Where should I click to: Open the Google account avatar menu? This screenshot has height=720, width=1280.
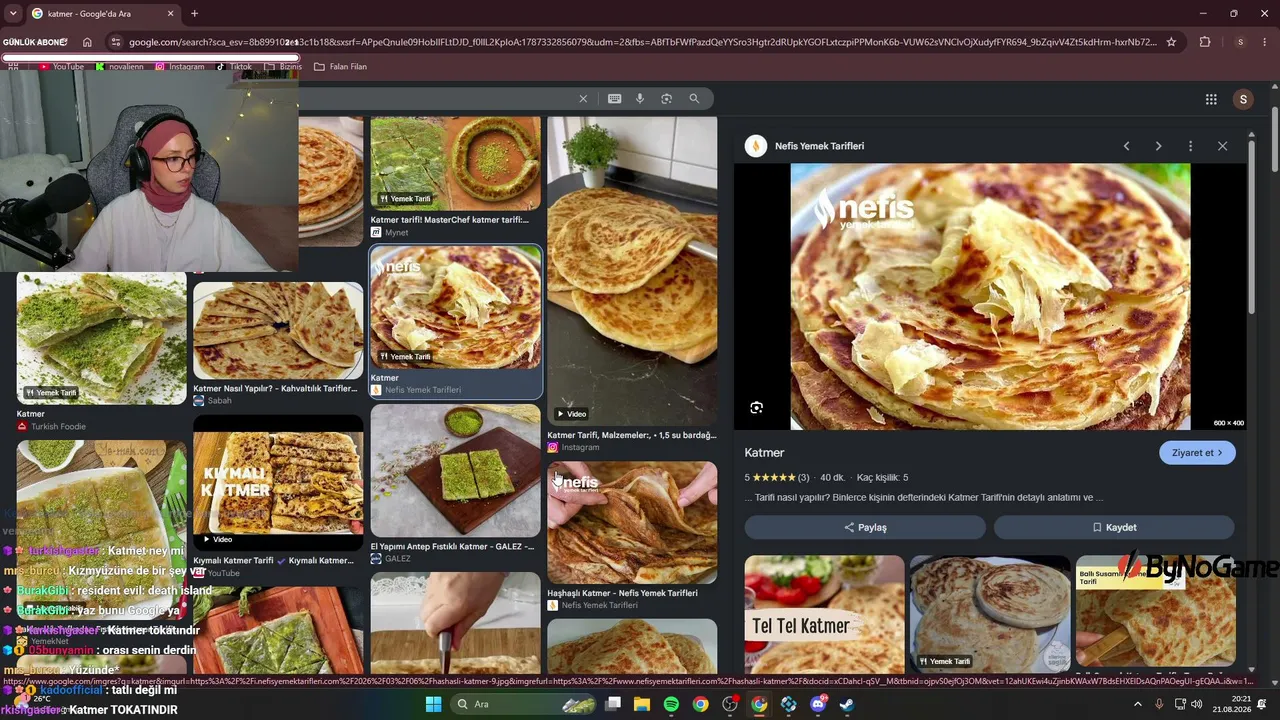click(1243, 99)
